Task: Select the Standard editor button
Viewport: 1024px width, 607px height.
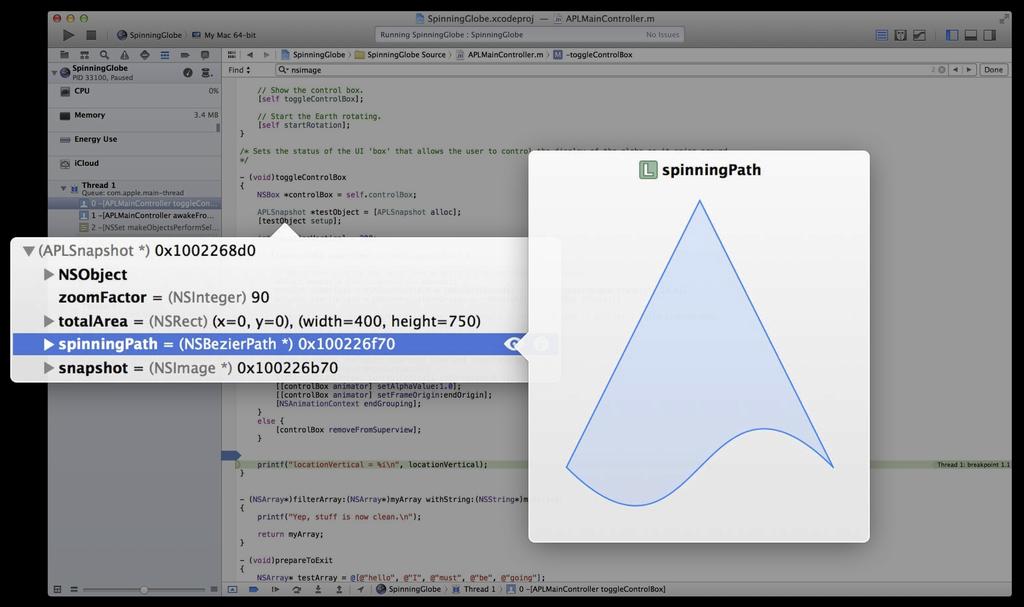Action: coord(882,35)
